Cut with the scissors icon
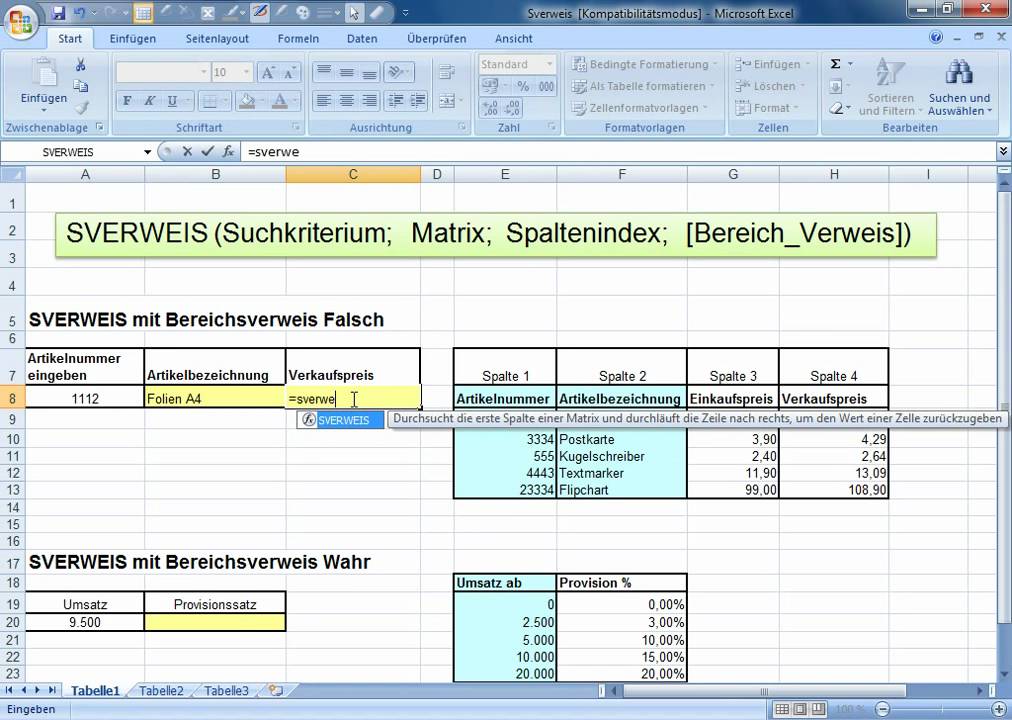Viewport: 1012px width, 720px height. (x=80, y=65)
